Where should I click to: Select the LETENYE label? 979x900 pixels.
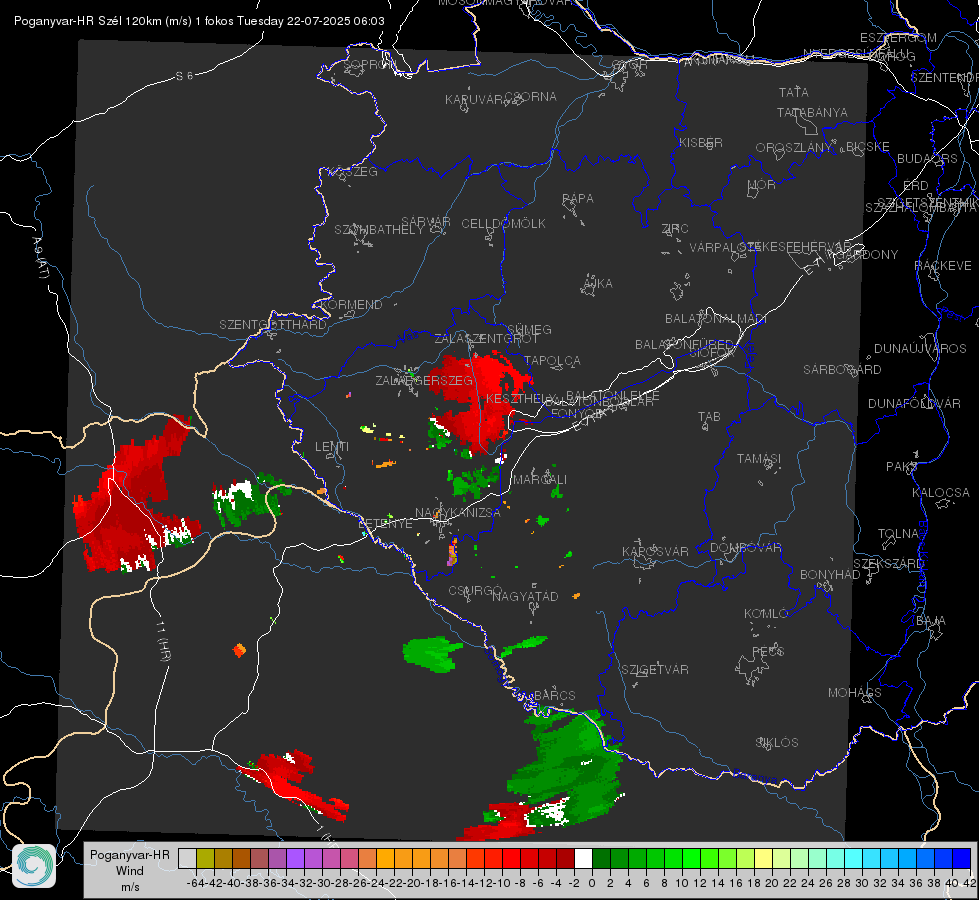[x=385, y=524]
